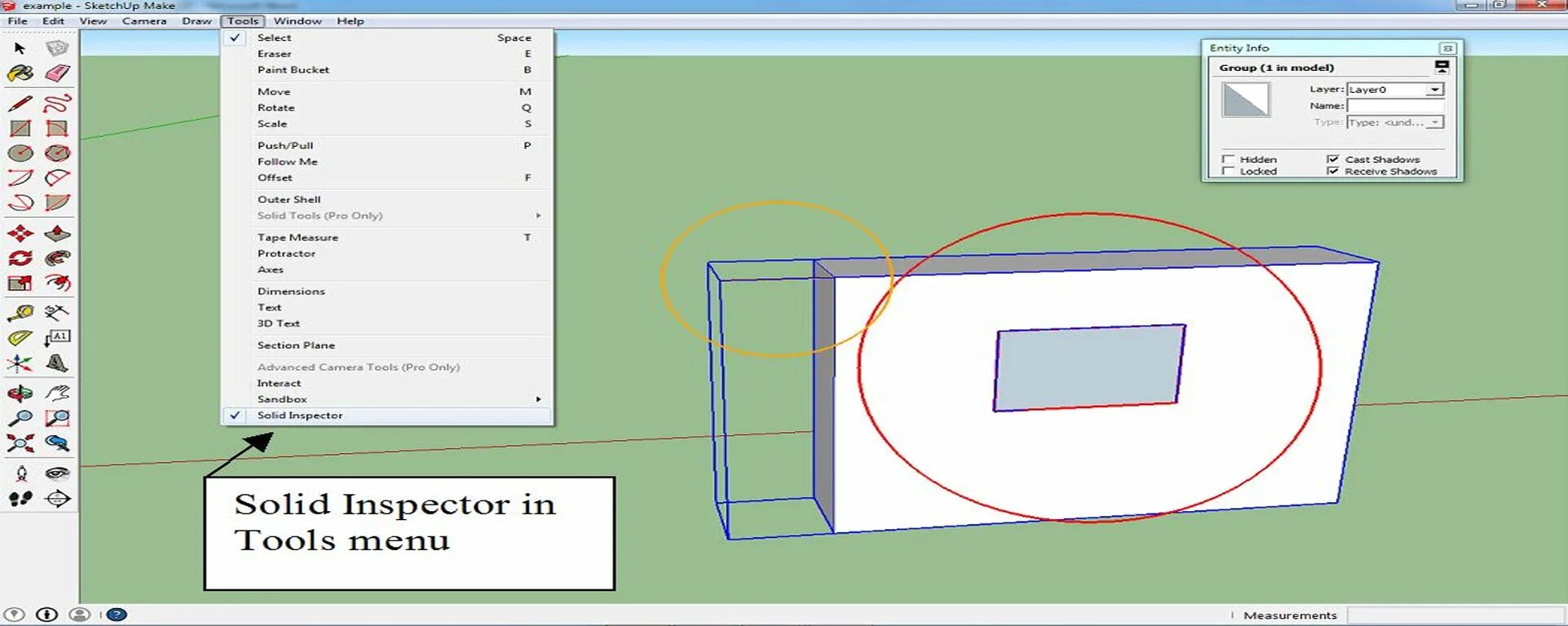Open the Layer0 layer dropdown
Image resolution: width=1568 pixels, height=626 pixels.
pos(1434,90)
